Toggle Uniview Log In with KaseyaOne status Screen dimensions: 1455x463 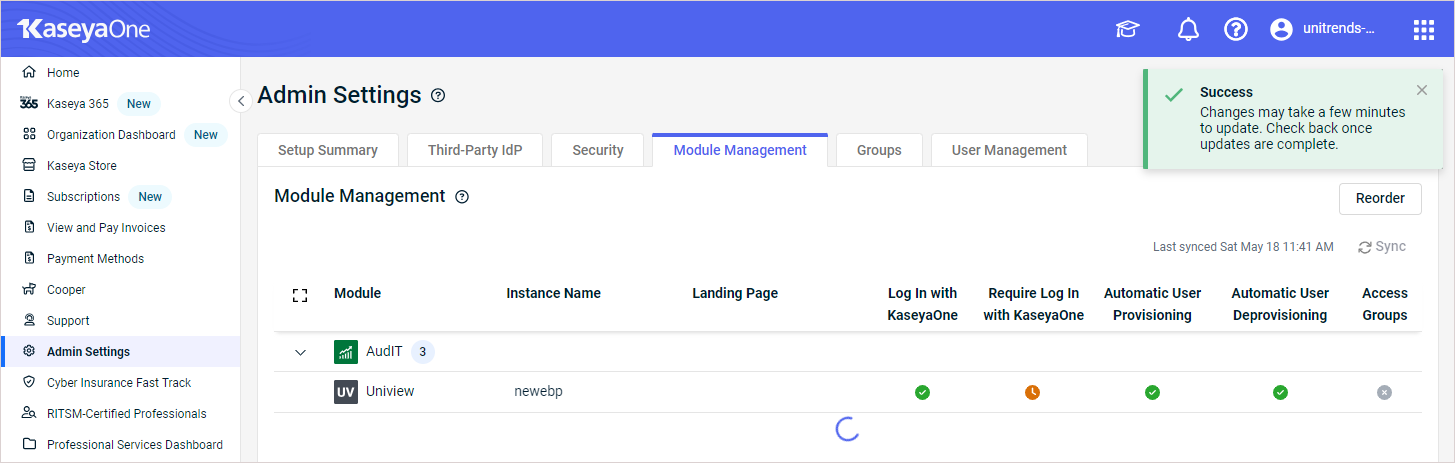922,392
